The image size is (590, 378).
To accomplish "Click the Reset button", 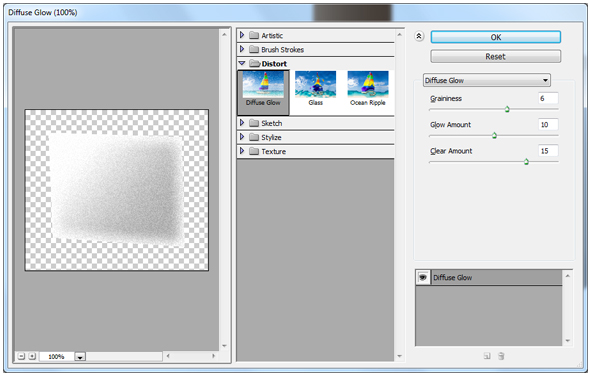I will point(496,56).
